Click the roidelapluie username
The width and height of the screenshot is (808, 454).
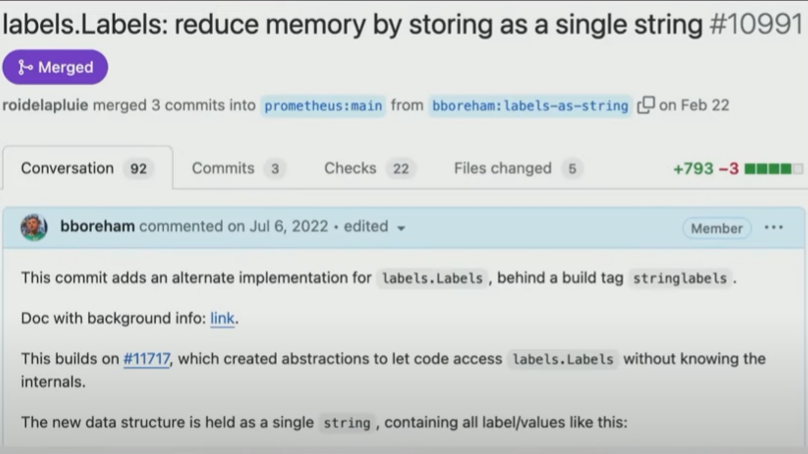[45, 105]
